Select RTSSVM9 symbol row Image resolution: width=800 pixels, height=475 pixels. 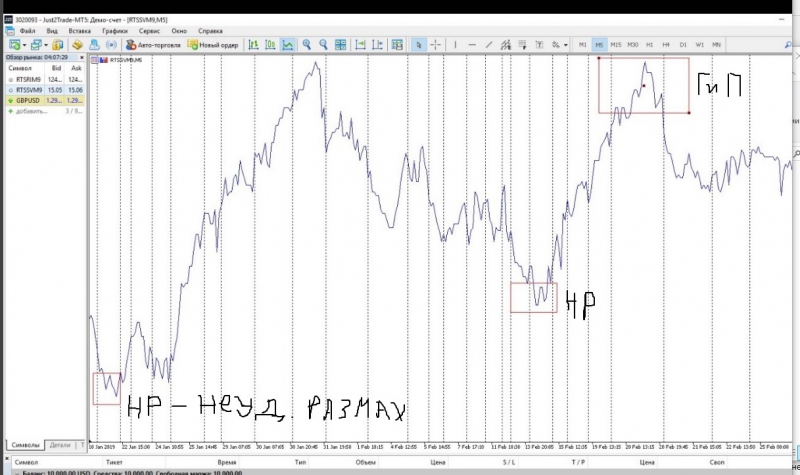pos(45,90)
